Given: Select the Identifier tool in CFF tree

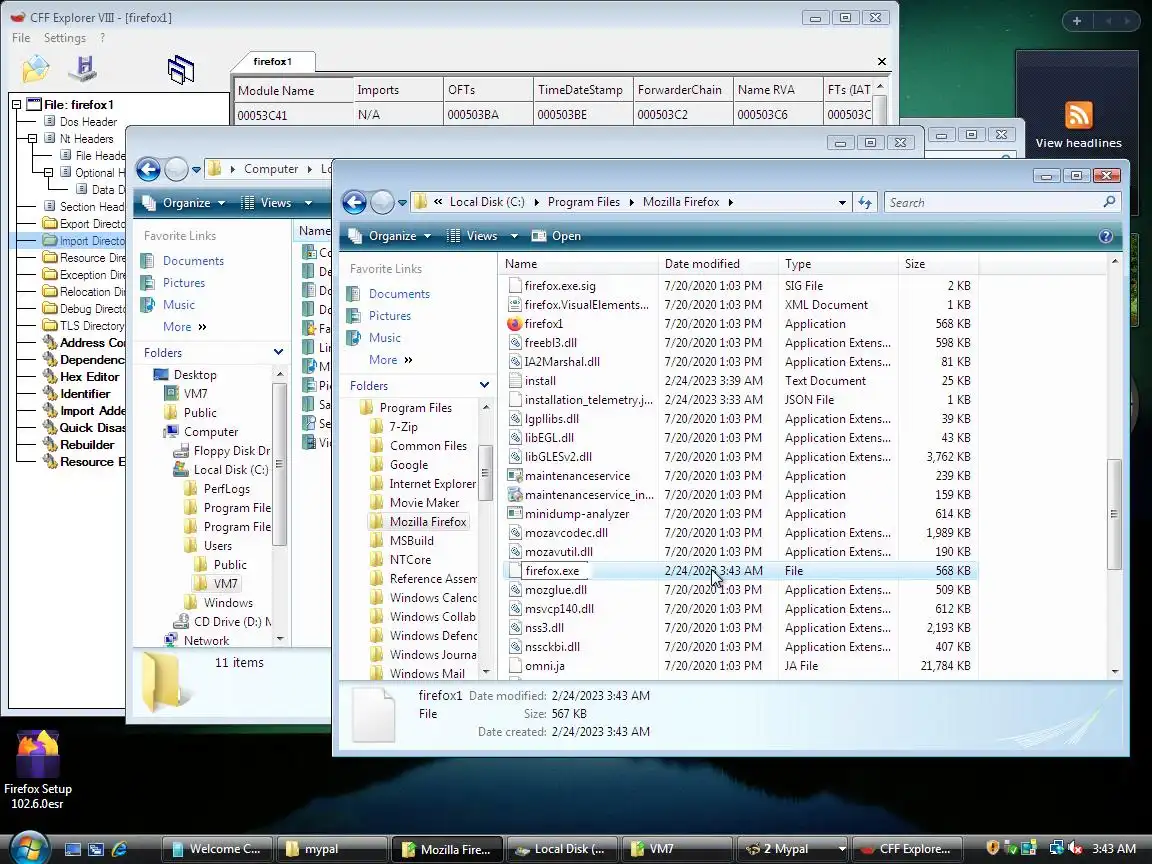Looking at the screenshot, I should (x=85, y=394).
